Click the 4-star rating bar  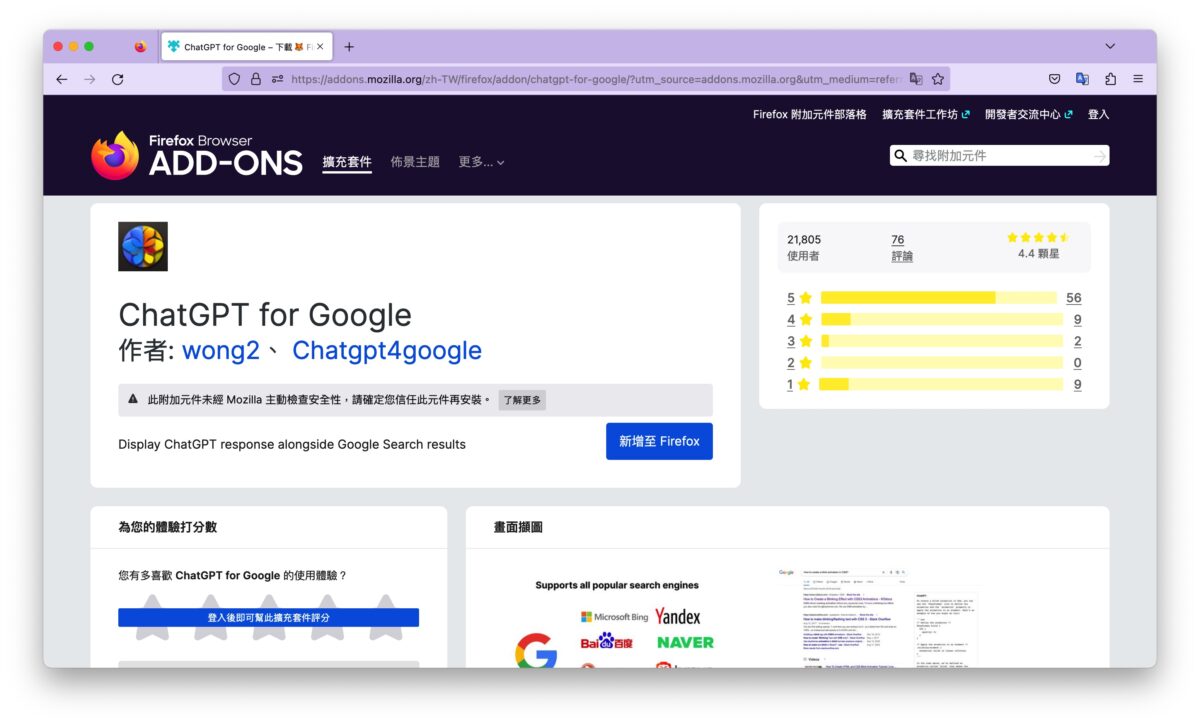click(942, 320)
